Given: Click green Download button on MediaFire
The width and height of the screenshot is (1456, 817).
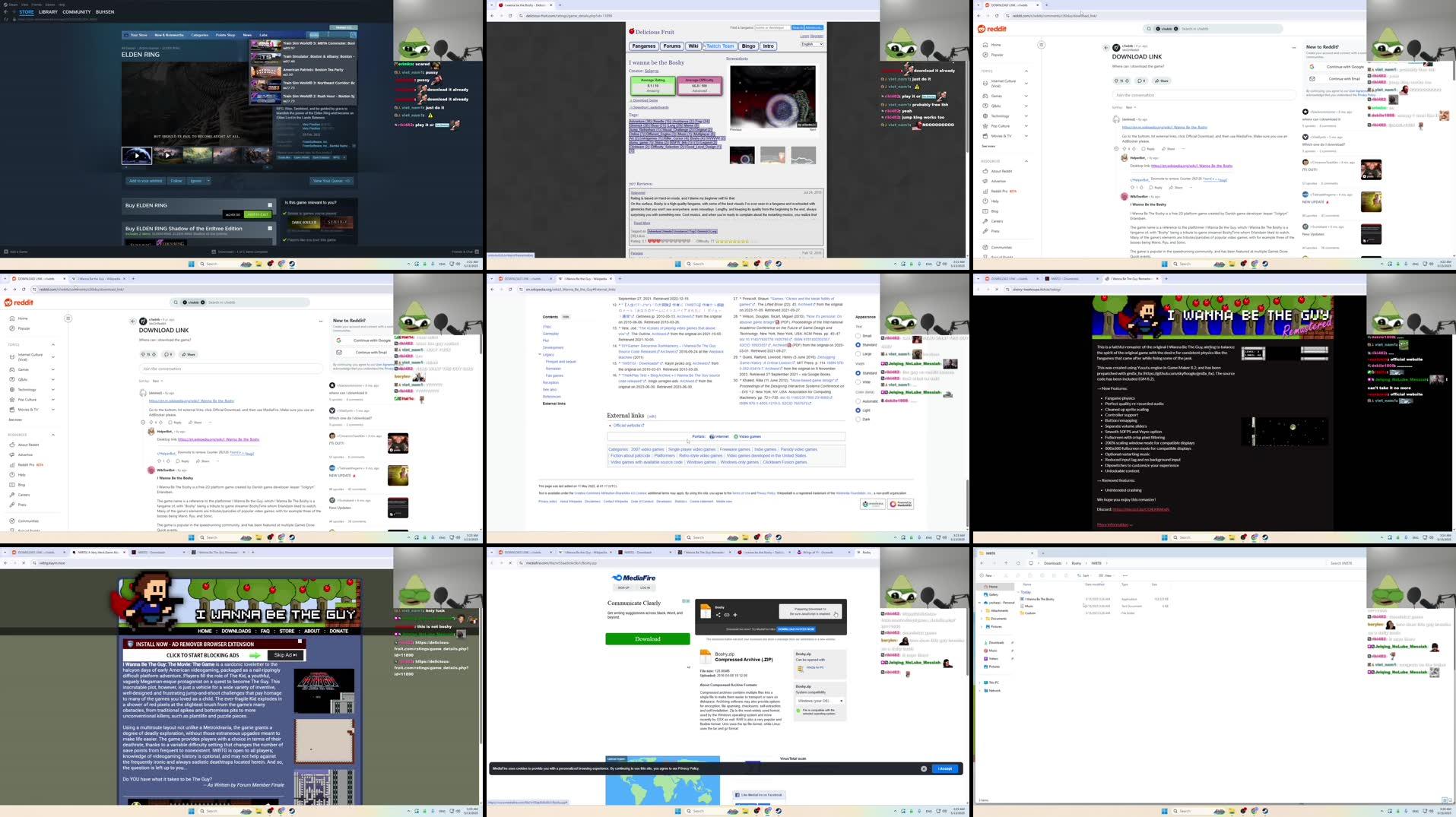Looking at the screenshot, I should (648, 639).
